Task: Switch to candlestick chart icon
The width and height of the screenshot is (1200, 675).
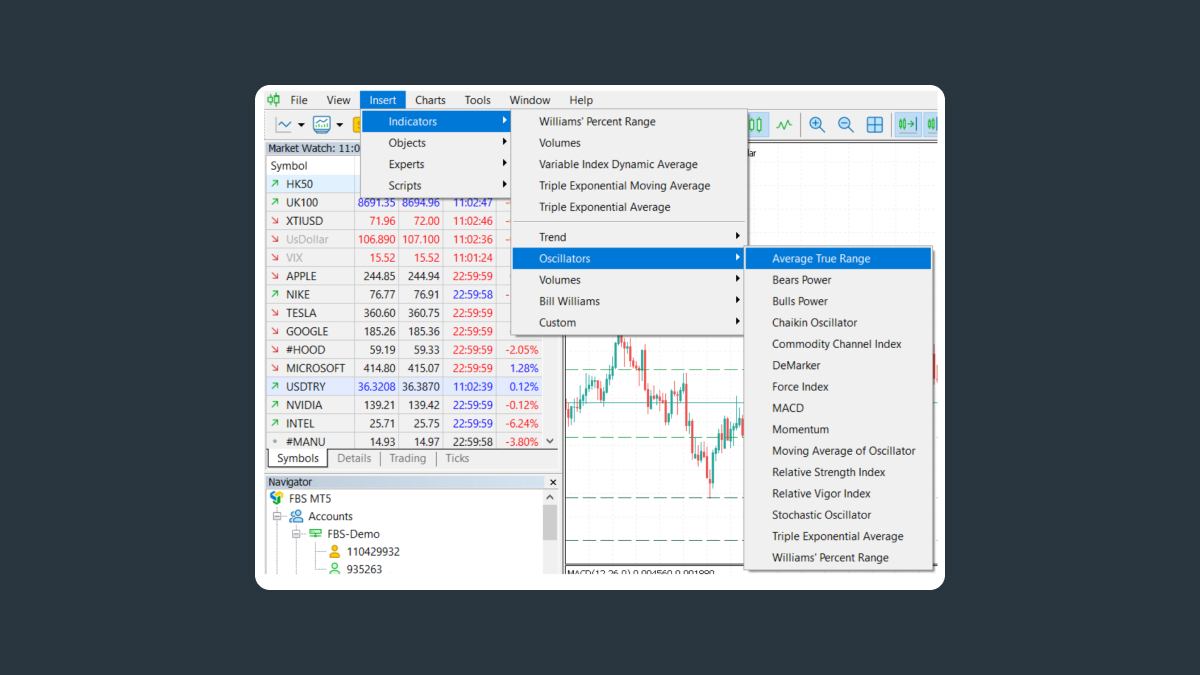Action: (x=757, y=125)
